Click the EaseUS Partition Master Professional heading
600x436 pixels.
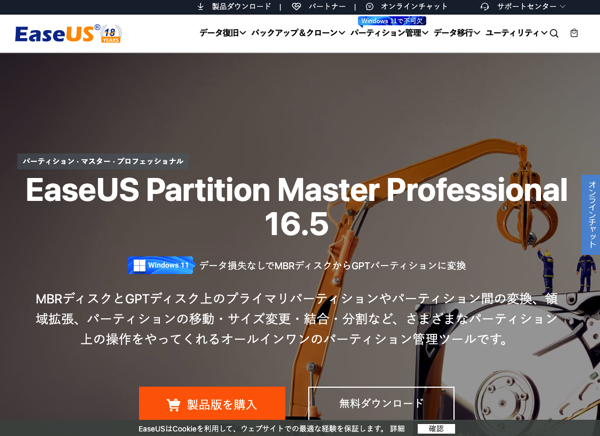click(297, 207)
